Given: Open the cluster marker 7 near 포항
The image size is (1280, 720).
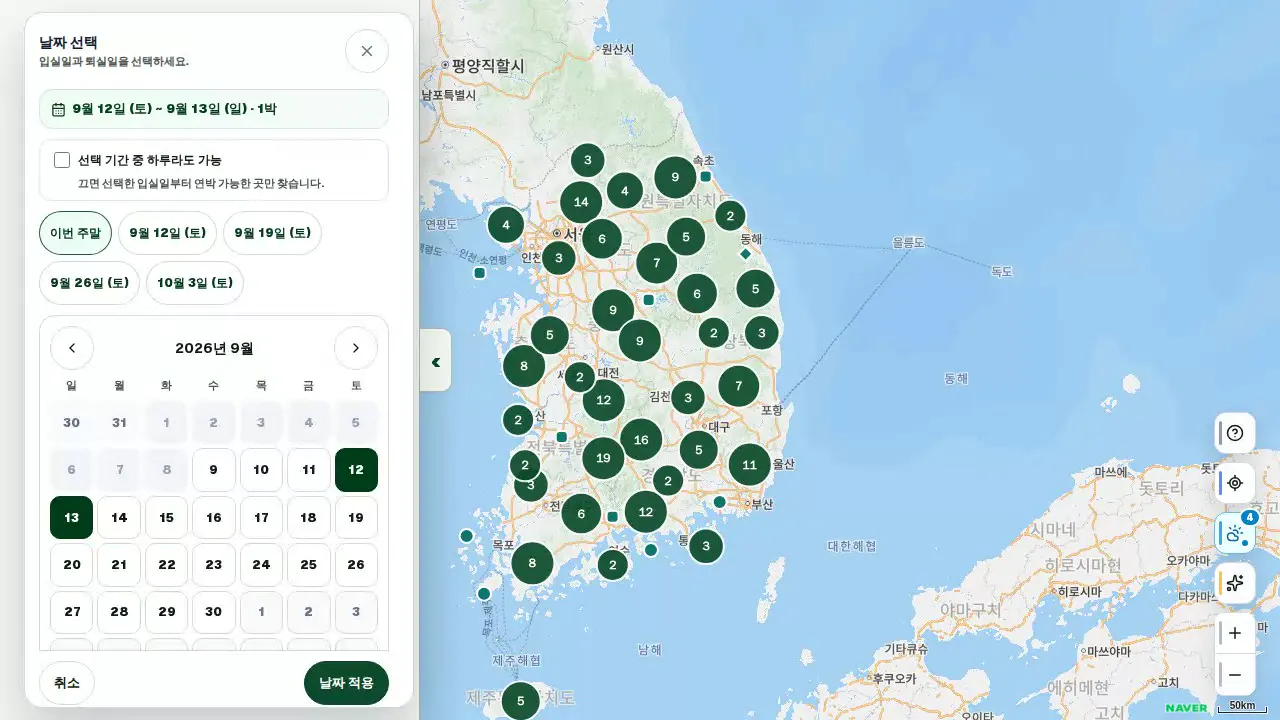Looking at the screenshot, I should point(739,386).
